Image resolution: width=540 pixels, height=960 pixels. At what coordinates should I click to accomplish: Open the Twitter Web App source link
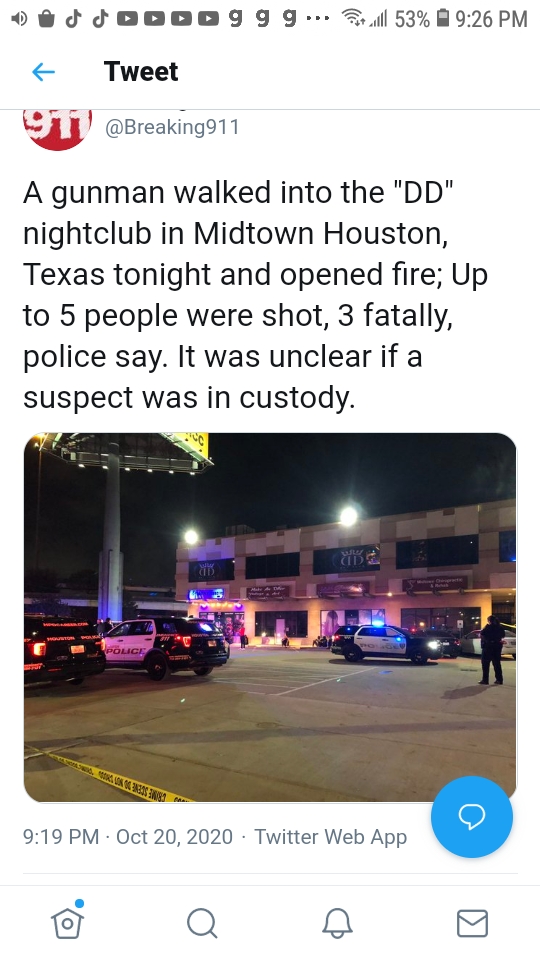click(331, 836)
